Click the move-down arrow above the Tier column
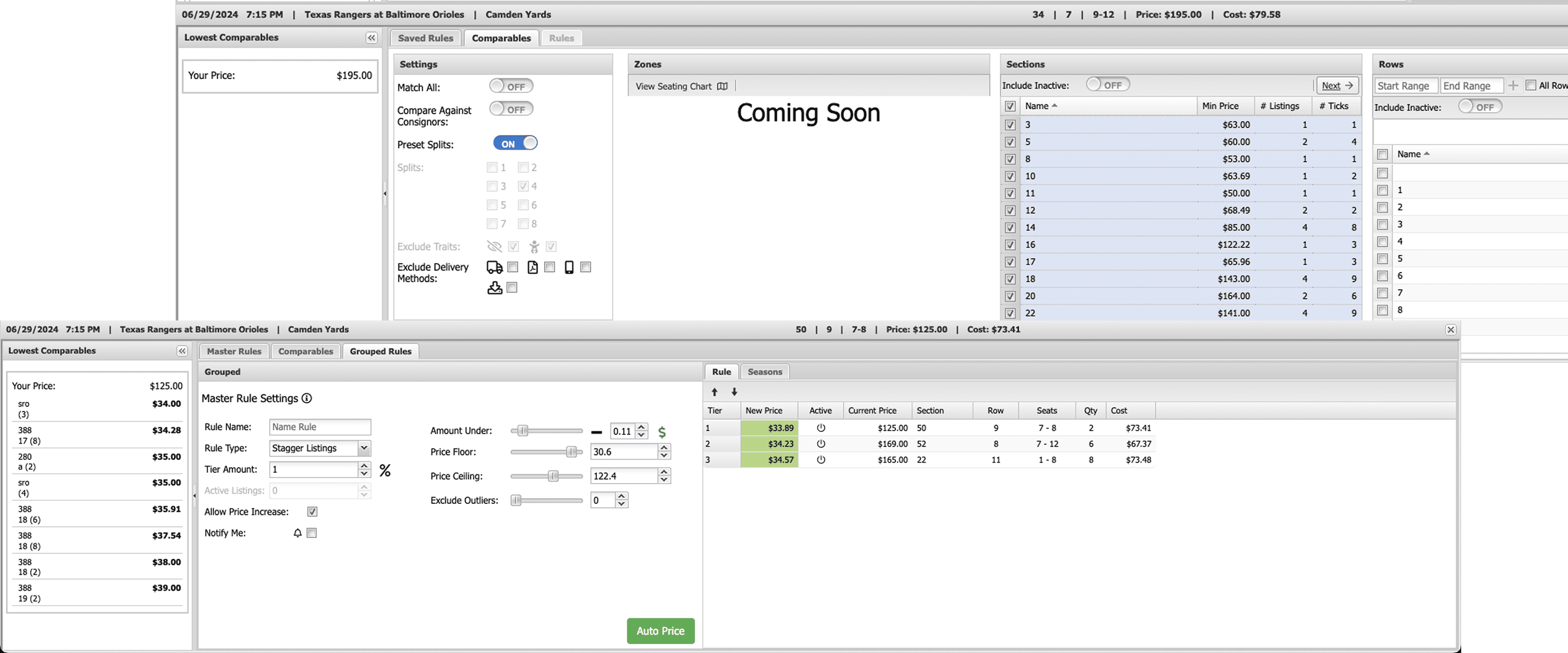This screenshot has height=653, width=1568. [x=734, y=392]
